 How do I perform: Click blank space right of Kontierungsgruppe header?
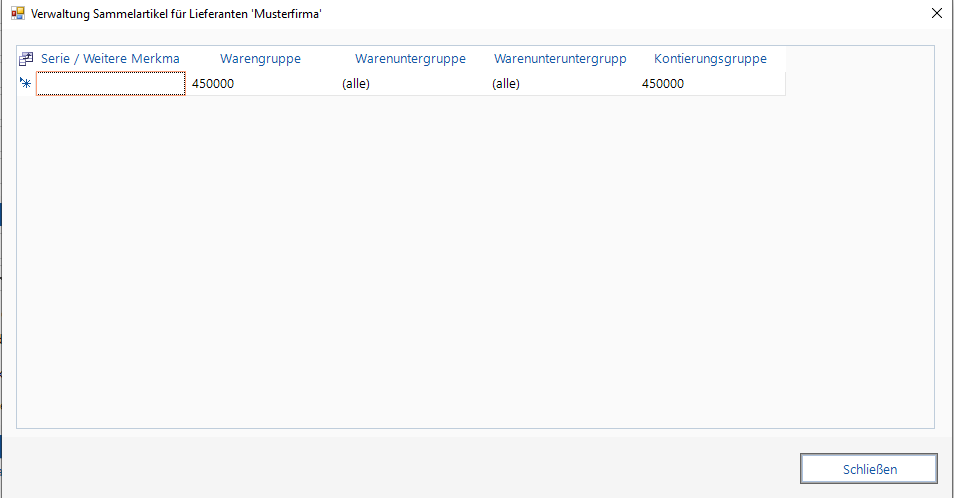(x=860, y=59)
